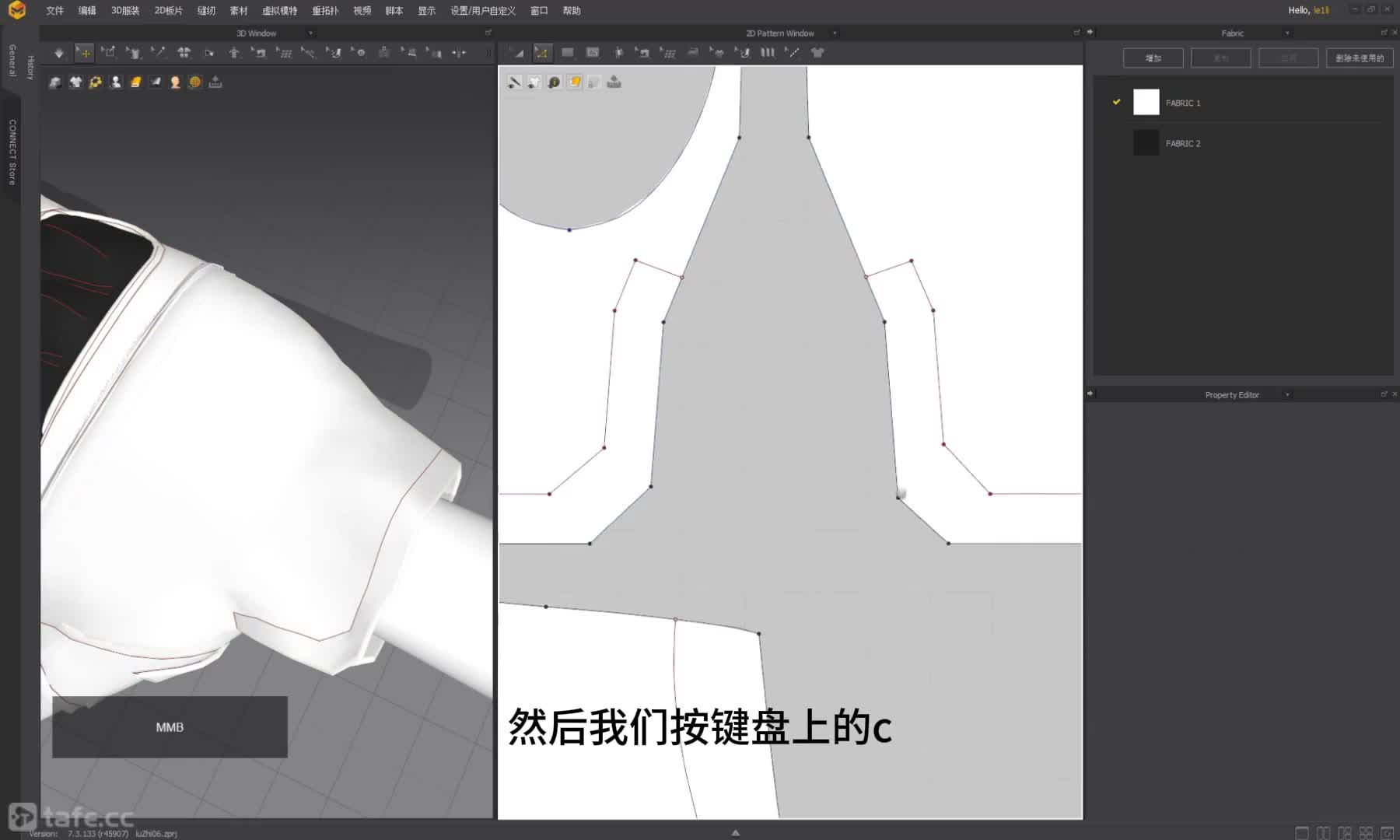Click the avatar arrangement icon in 3D toolbar
This screenshot has height=840, width=1400.
(x=234, y=53)
